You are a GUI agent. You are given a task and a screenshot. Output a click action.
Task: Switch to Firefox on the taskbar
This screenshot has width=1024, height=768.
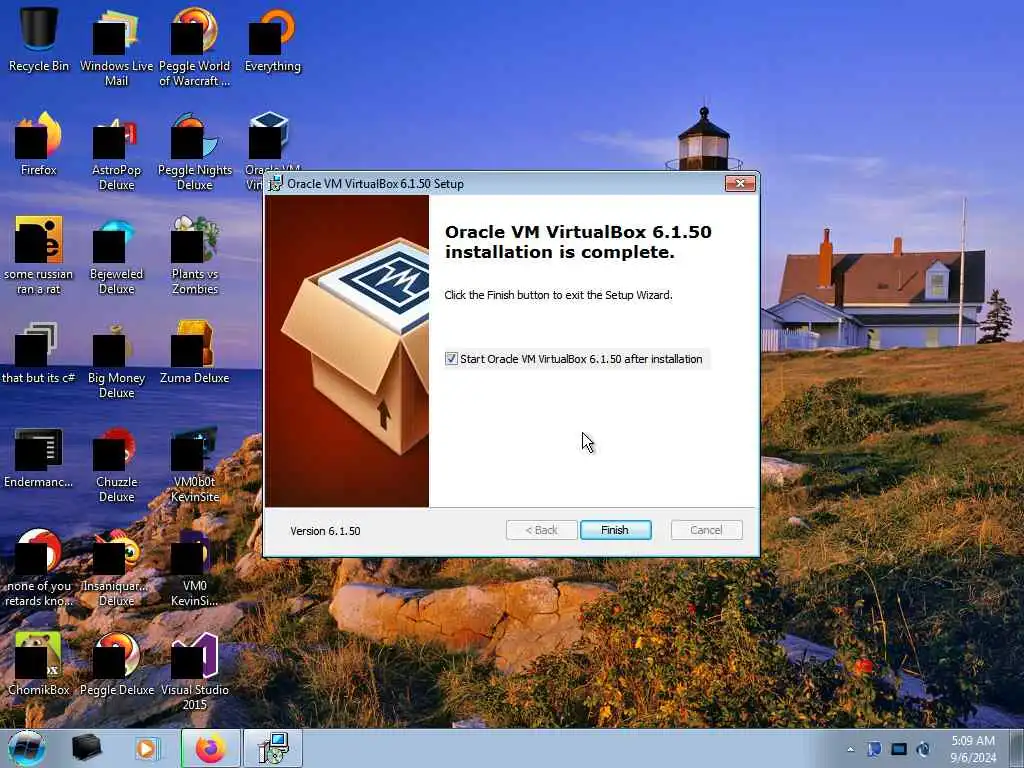tap(210, 748)
